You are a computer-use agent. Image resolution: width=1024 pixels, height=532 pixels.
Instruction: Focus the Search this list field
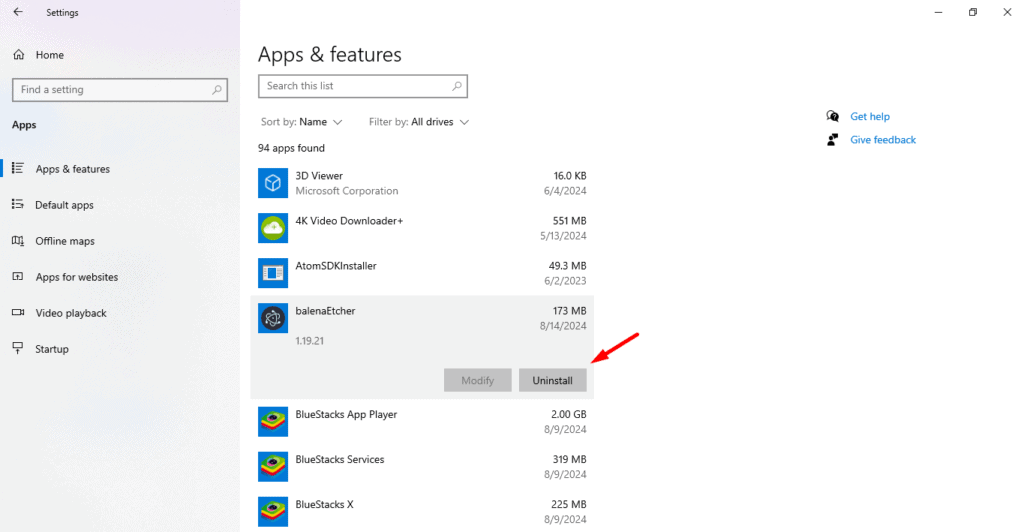pyautogui.click(x=362, y=86)
